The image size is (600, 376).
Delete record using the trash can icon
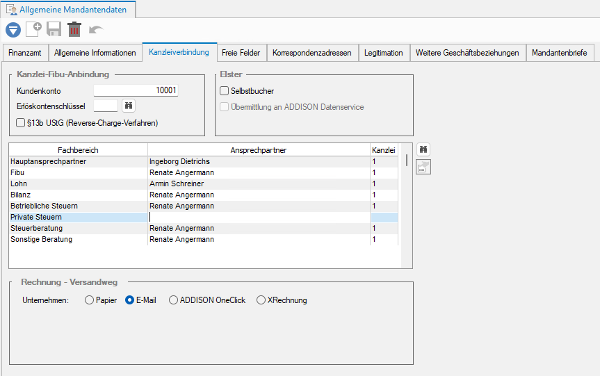pos(74,29)
